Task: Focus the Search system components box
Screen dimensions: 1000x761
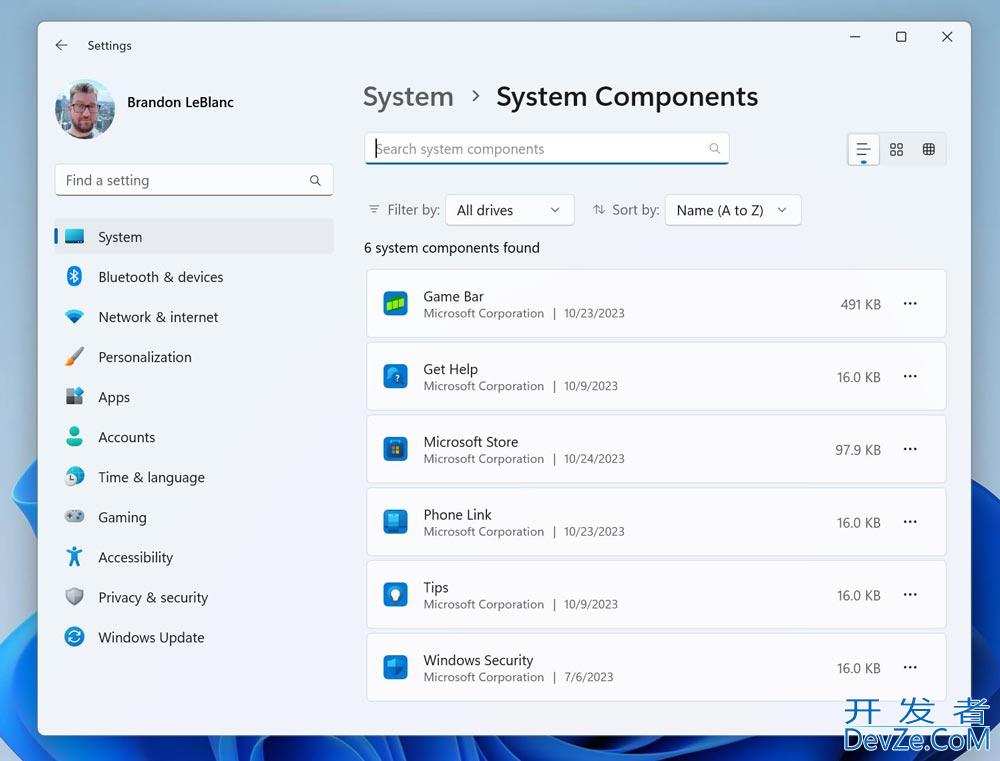Action: point(547,149)
